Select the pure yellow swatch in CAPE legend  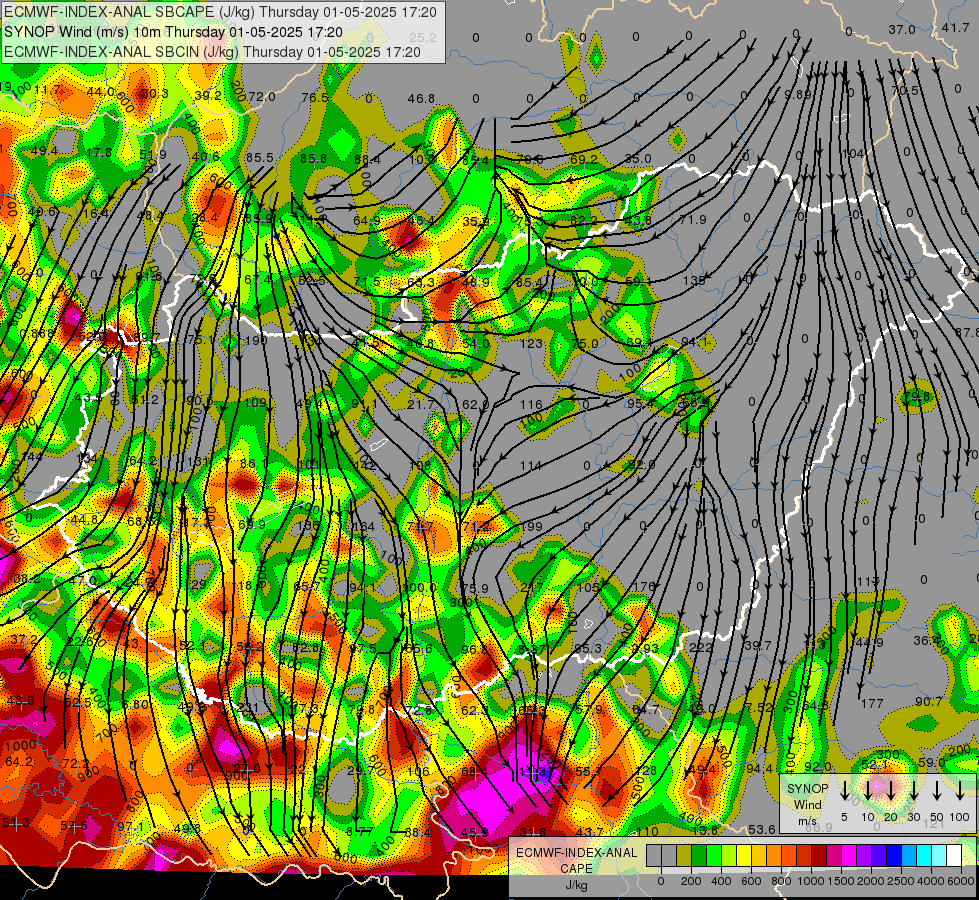pos(744,856)
